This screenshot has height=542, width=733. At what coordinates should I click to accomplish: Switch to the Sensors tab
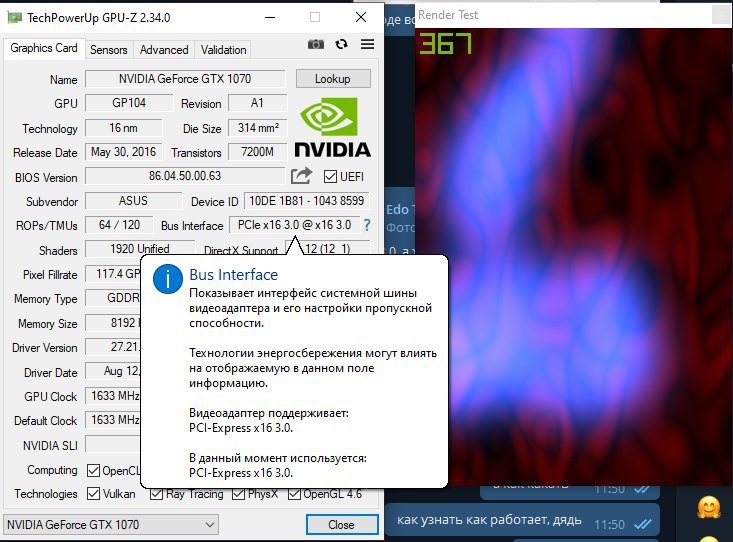coord(108,50)
